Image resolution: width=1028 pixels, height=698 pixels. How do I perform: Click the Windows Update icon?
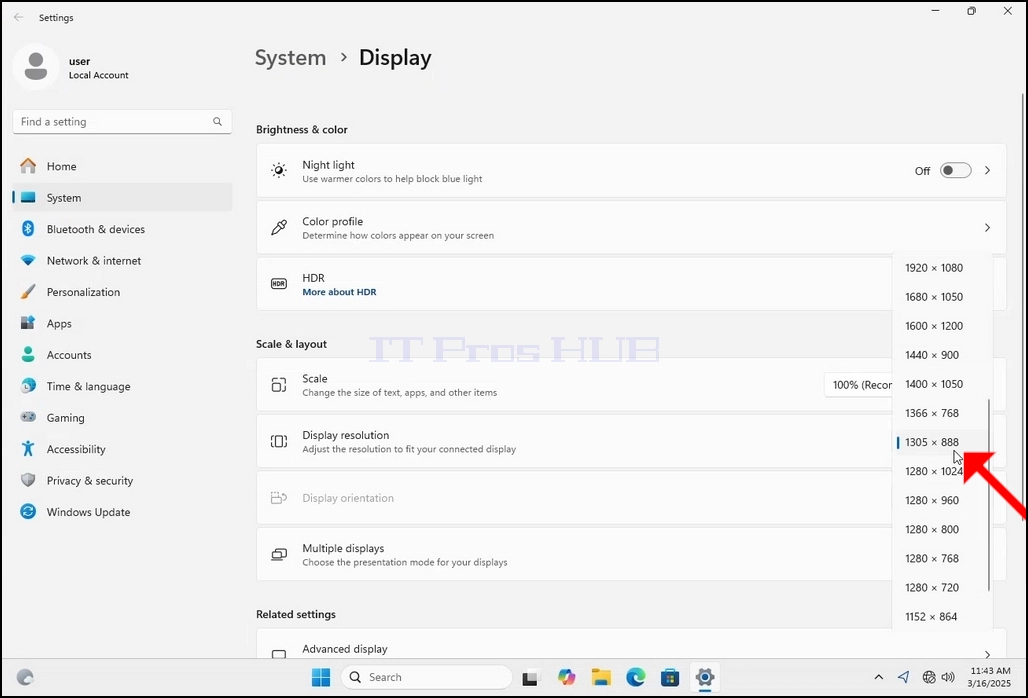click(28, 511)
